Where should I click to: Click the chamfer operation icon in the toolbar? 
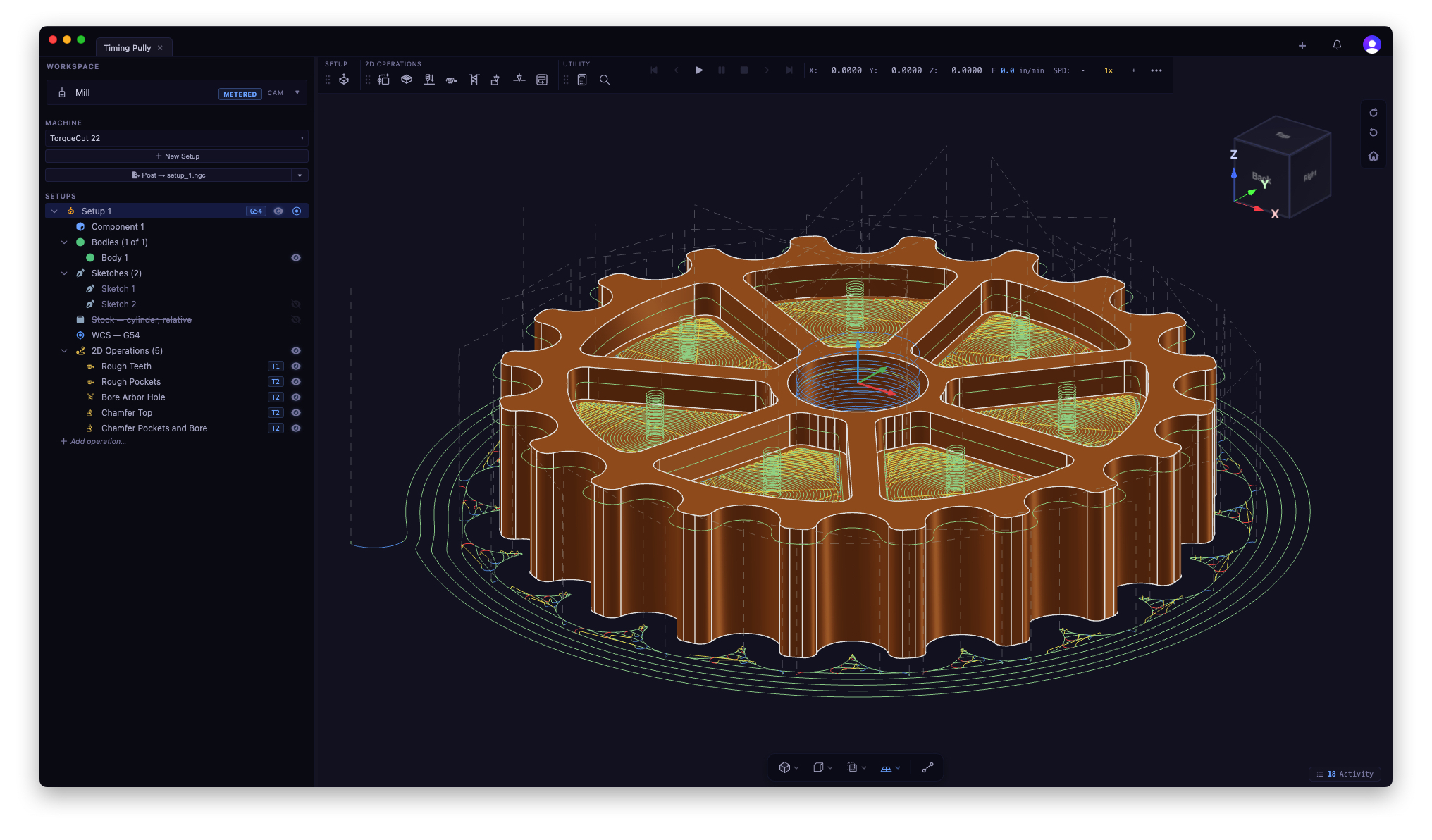click(x=495, y=80)
